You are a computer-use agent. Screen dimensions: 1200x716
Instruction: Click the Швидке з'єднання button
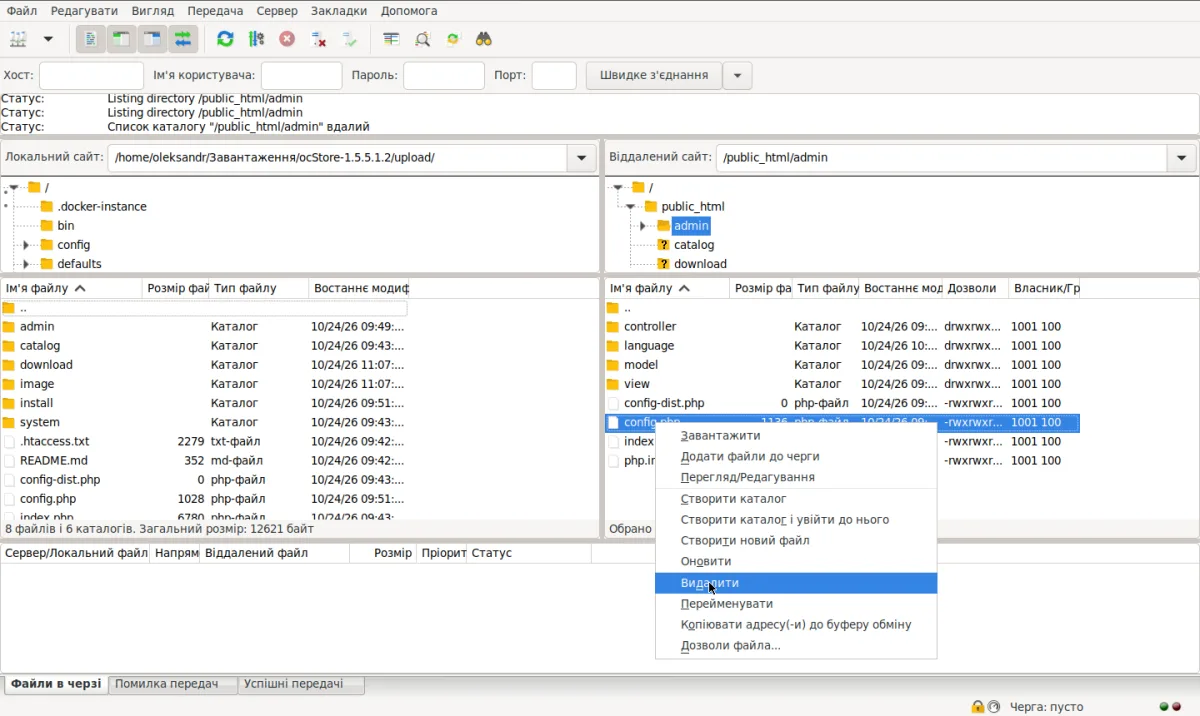[653, 75]
